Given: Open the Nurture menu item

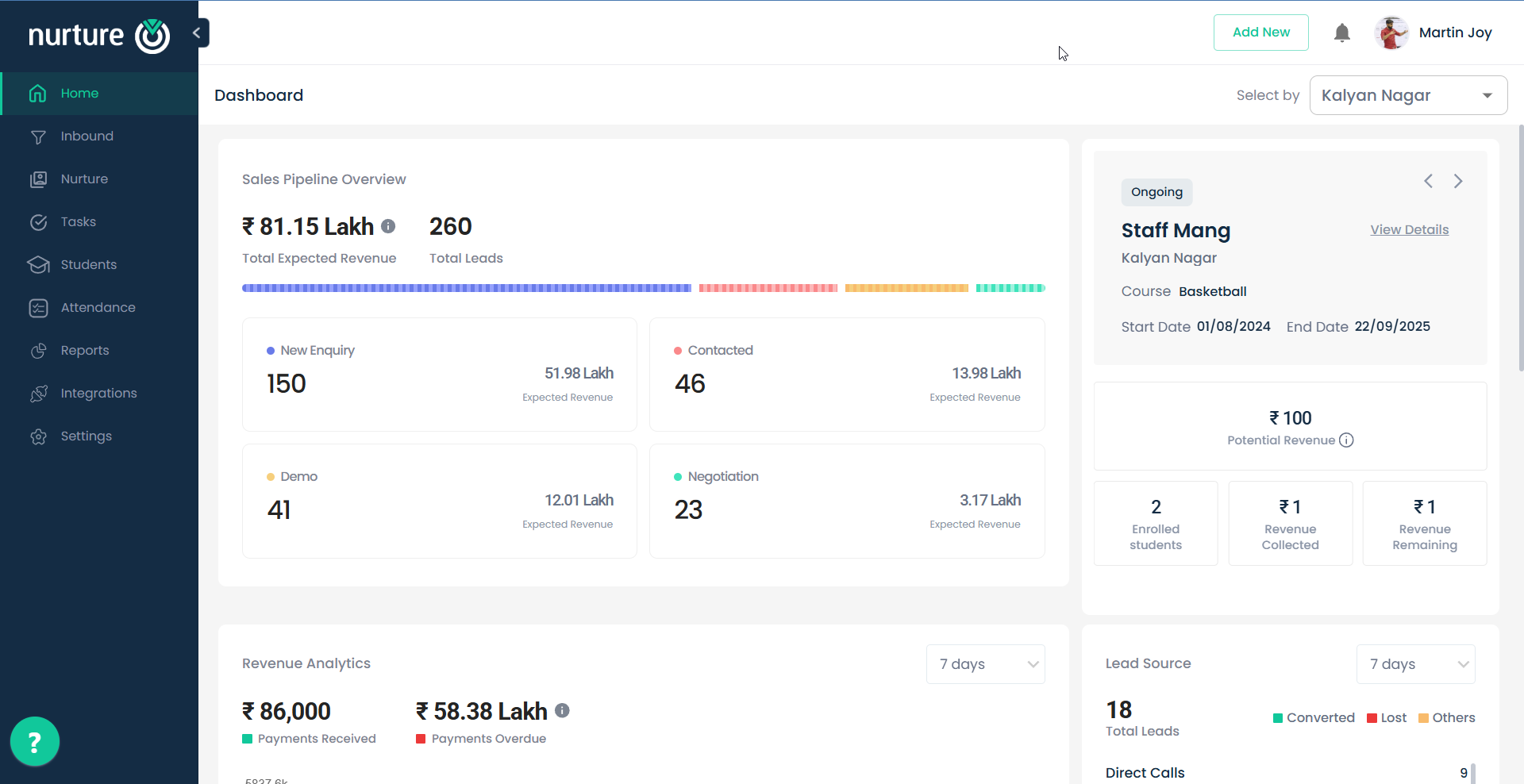Looking at the screenshot, I should pos(99,179).
